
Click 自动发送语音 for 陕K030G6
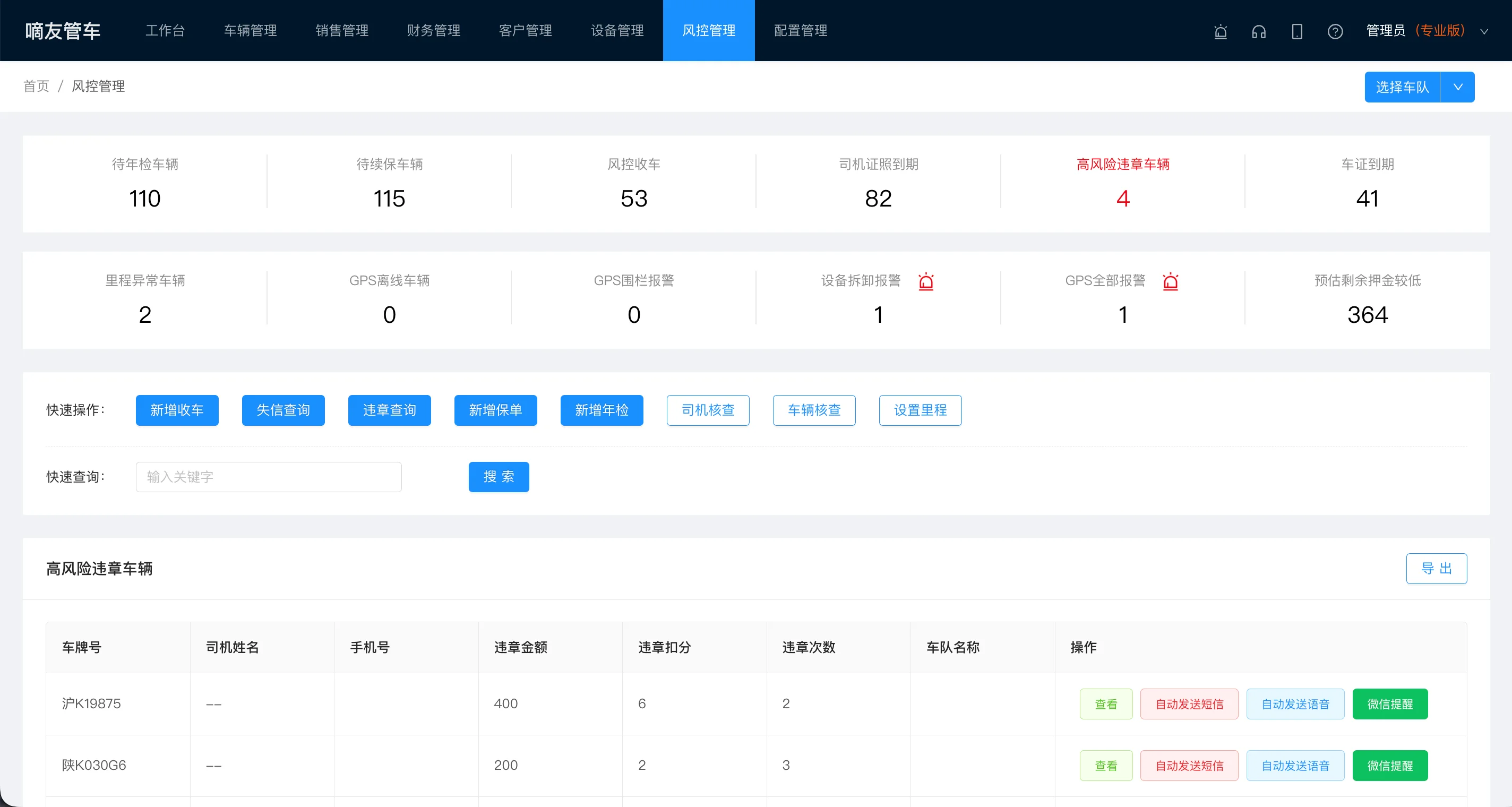(1295, 766)
